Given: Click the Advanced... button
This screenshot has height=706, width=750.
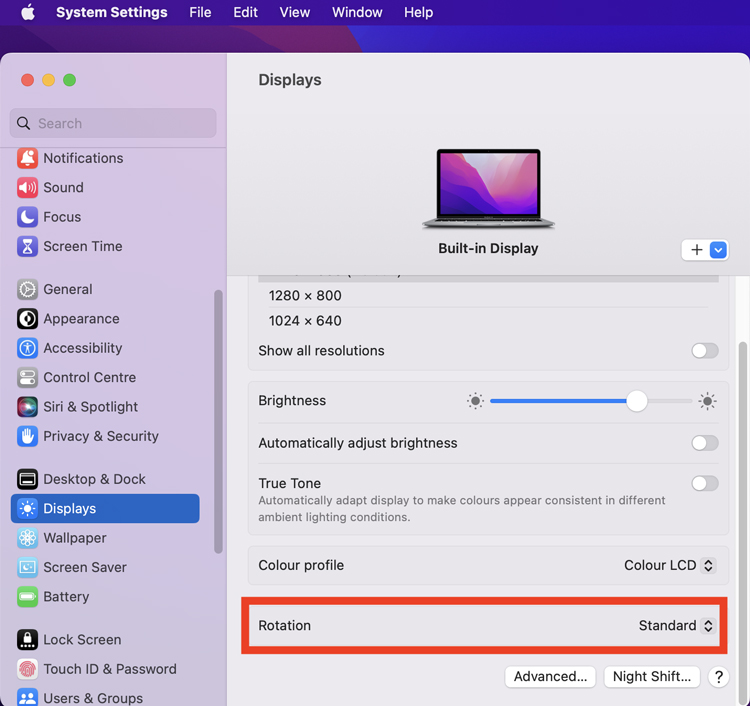Looking at the screenshot, I should click(x=550, y=677).
